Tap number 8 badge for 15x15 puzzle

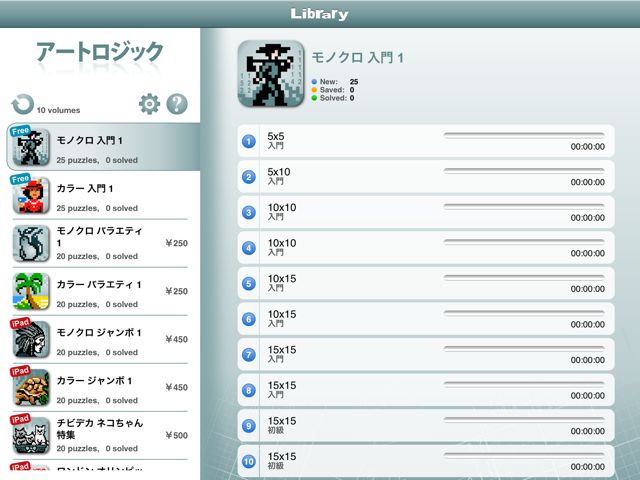click(249, 390)
